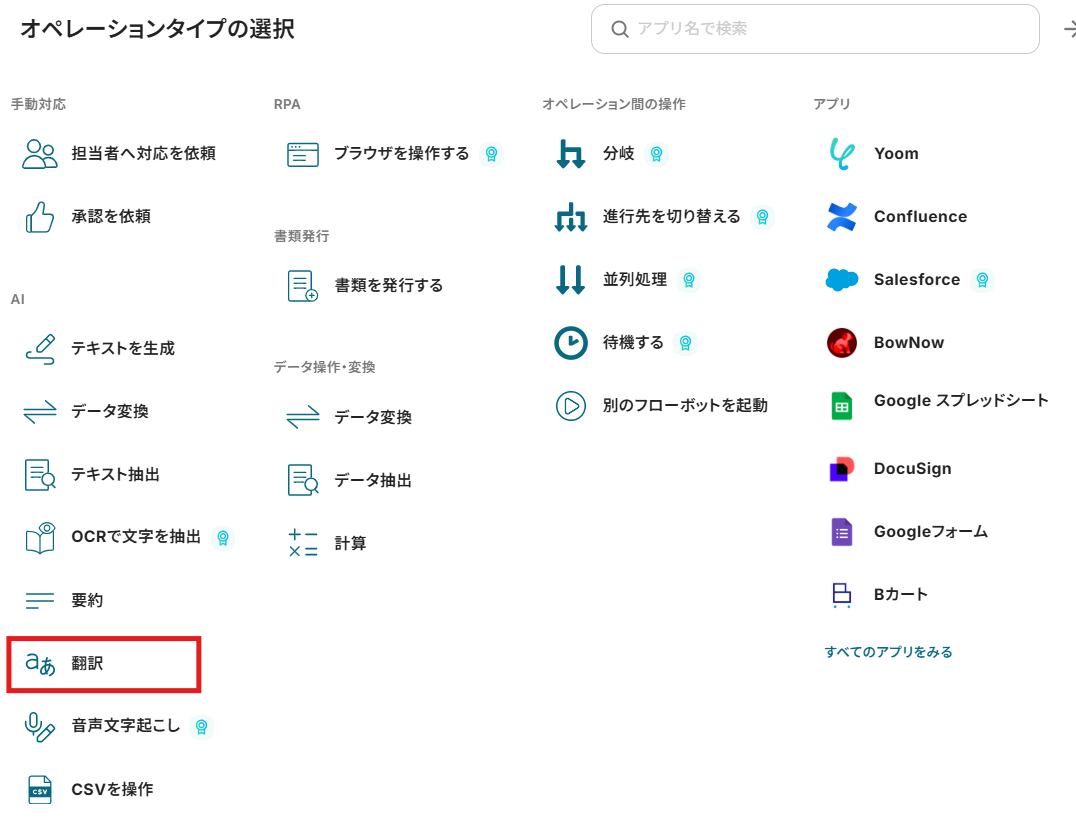Click the 翻訳 translation icon
Image resolution: width=1076 pixels, height=822 pixels.
point(40,664)
